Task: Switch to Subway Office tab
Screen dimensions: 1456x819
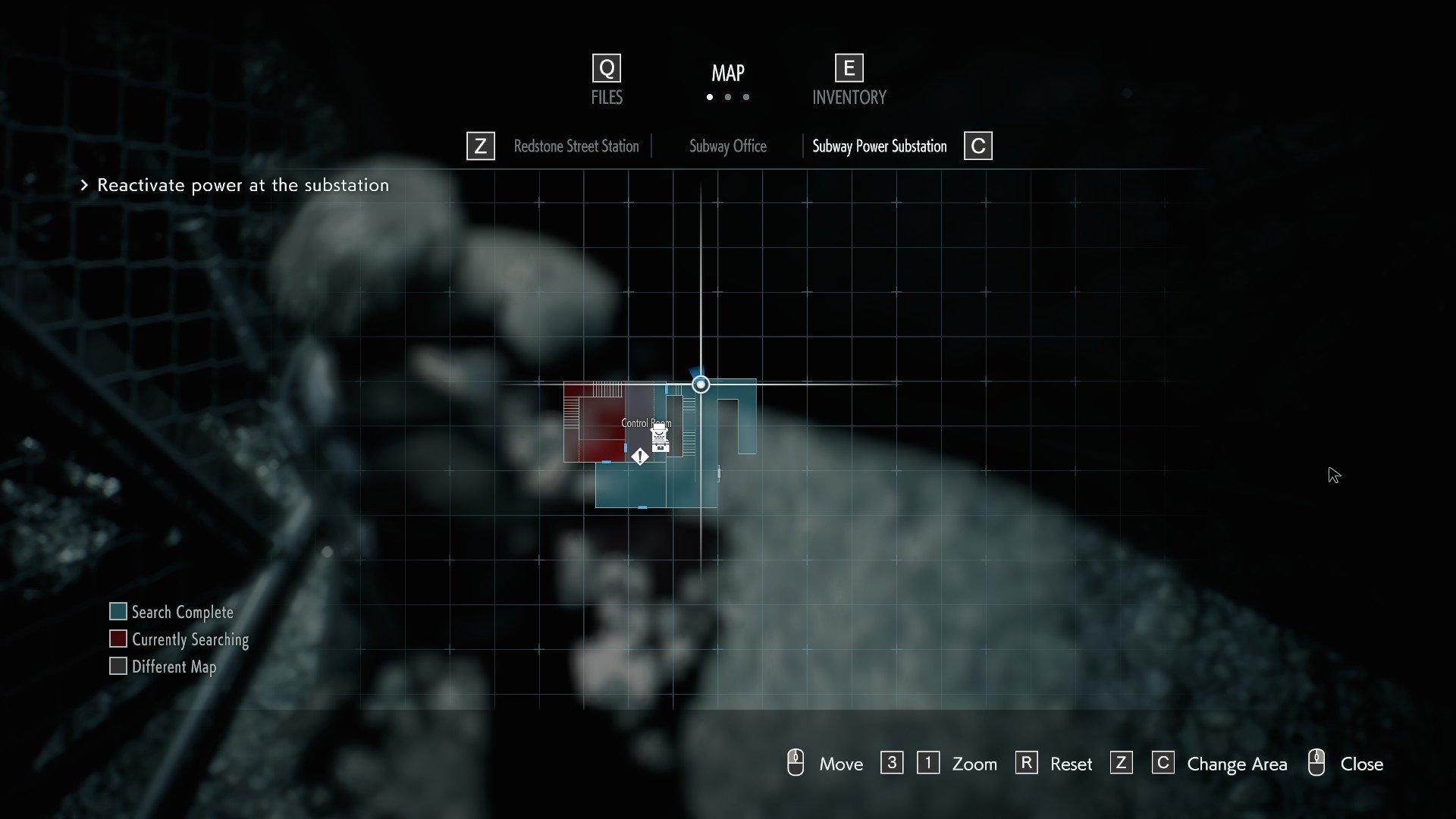Action: pos(728,146)
